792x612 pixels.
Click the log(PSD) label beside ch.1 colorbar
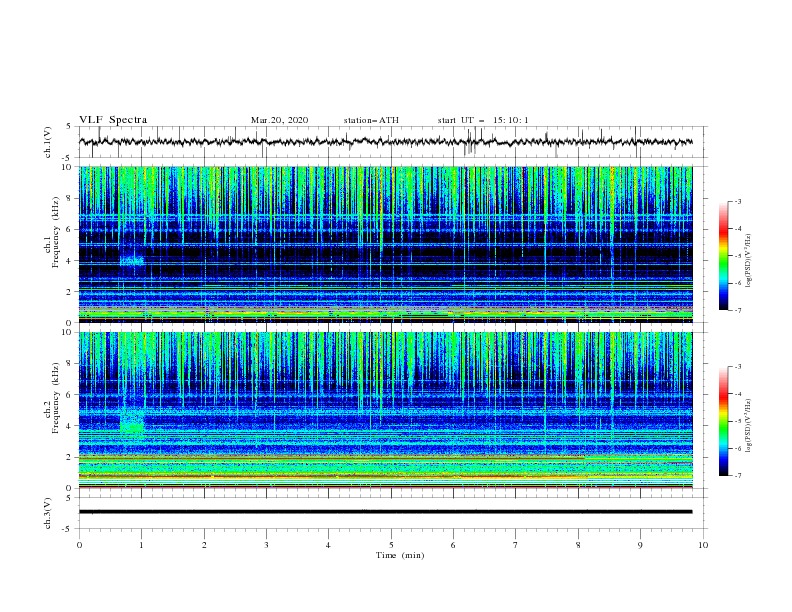pyautogui.click(x=749, y=261)
